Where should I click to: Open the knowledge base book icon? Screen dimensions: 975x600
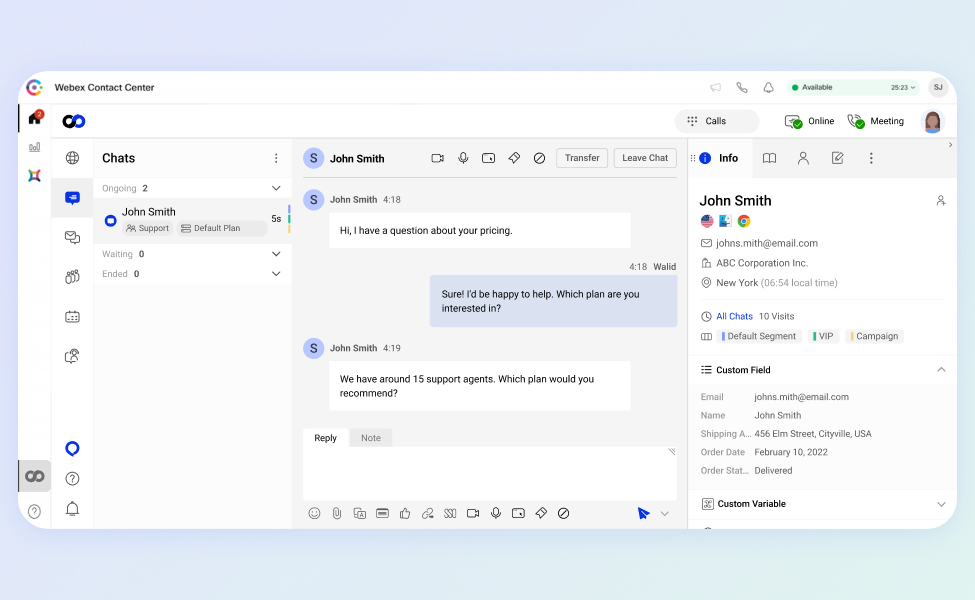pos(769,159)
